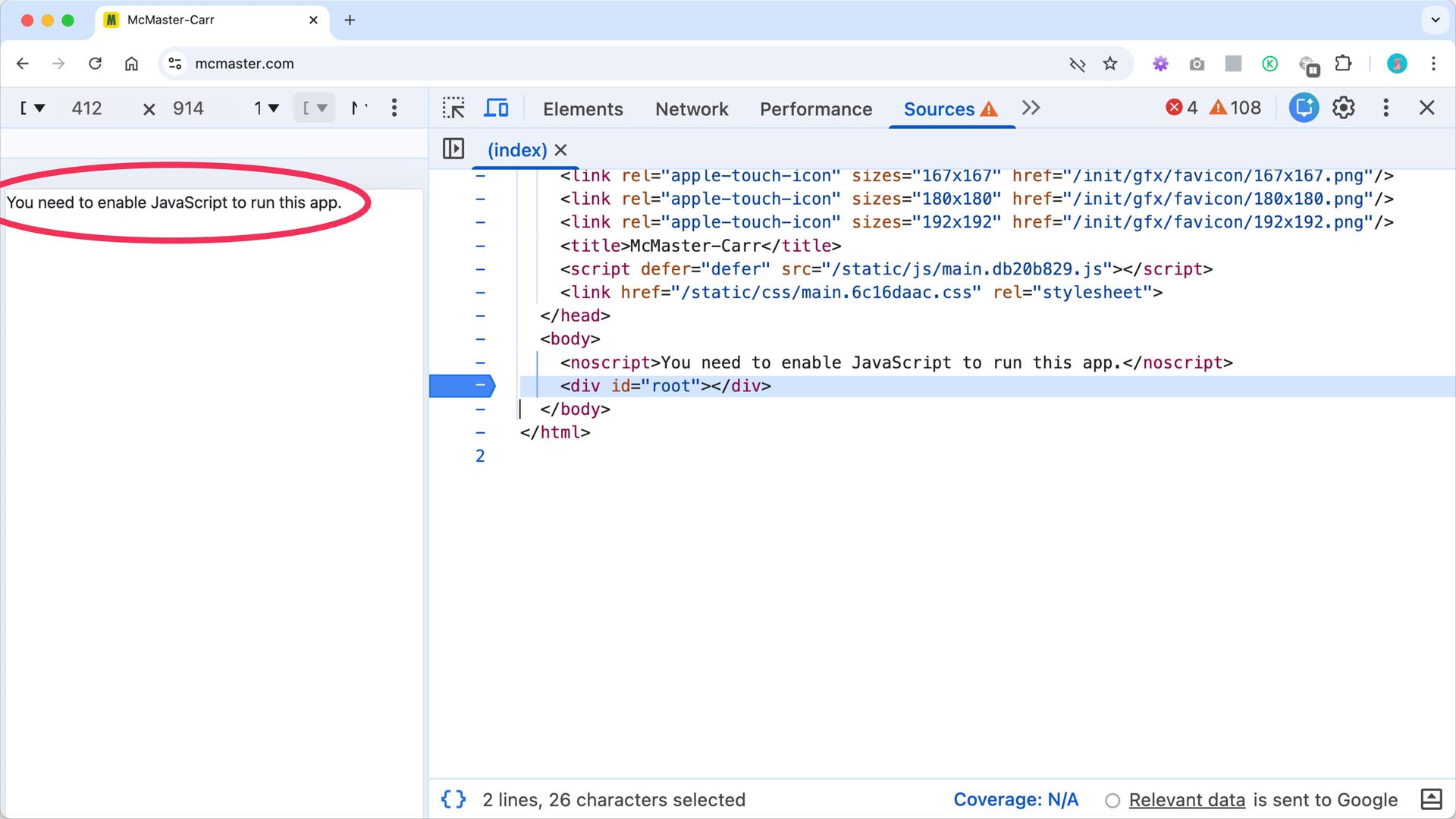
Task: Toggle the Sources navigator sidebar panel
Action: [x=453, y=149]
